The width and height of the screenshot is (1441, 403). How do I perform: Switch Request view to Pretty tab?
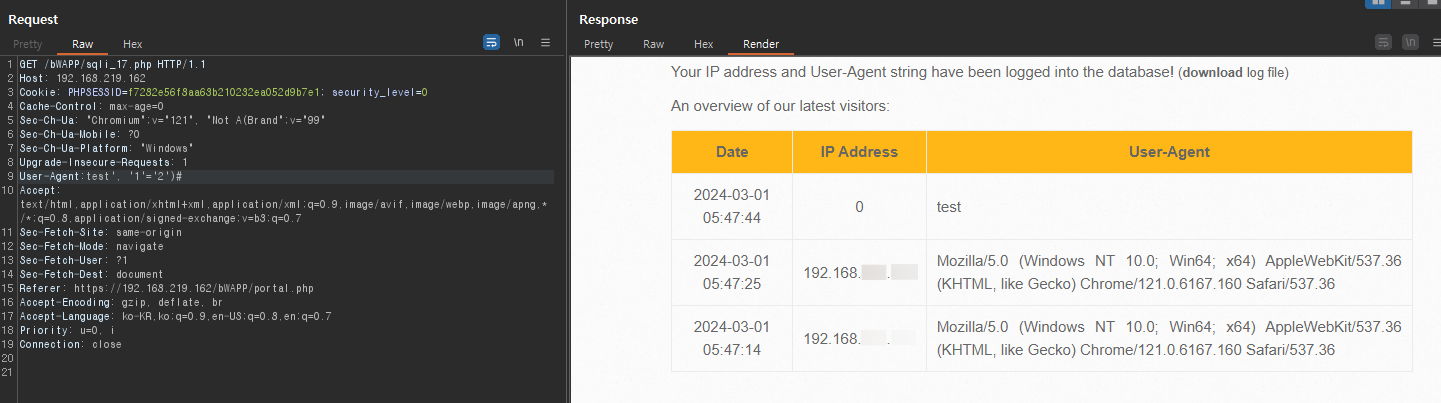click(x=28, y=44)
